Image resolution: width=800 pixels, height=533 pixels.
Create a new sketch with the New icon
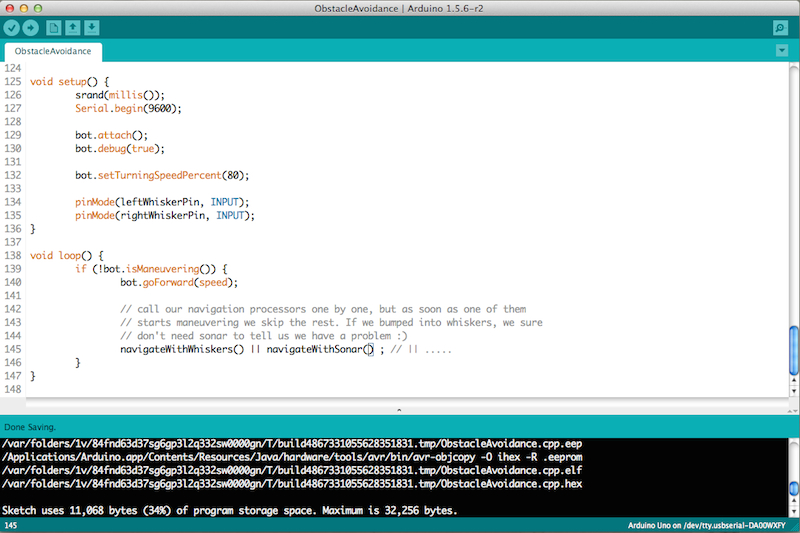coord(54,27)
